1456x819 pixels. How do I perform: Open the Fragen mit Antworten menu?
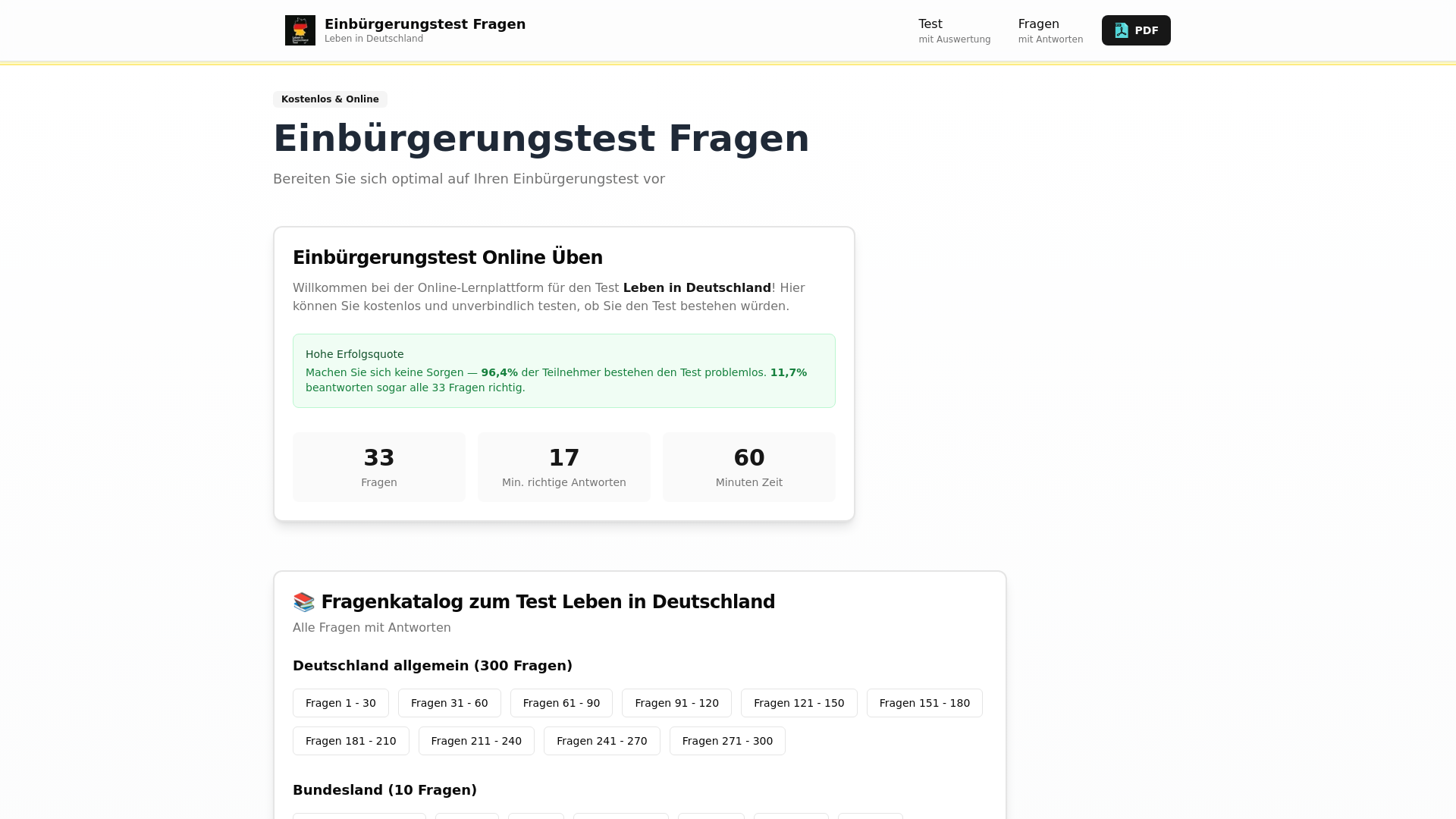1050,30
